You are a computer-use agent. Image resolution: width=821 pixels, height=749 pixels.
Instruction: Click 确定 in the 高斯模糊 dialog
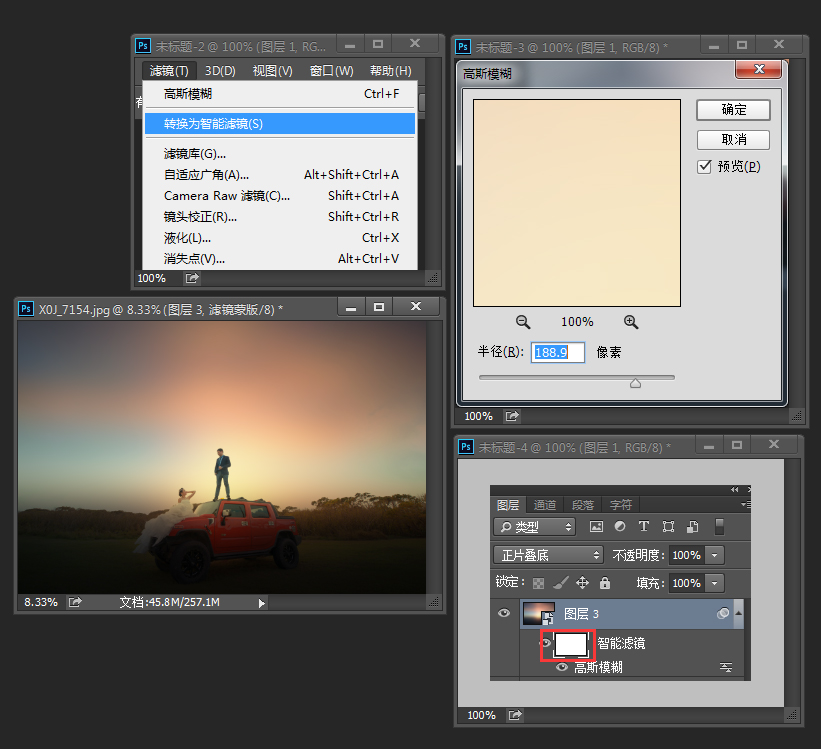(x=733, y=109)
